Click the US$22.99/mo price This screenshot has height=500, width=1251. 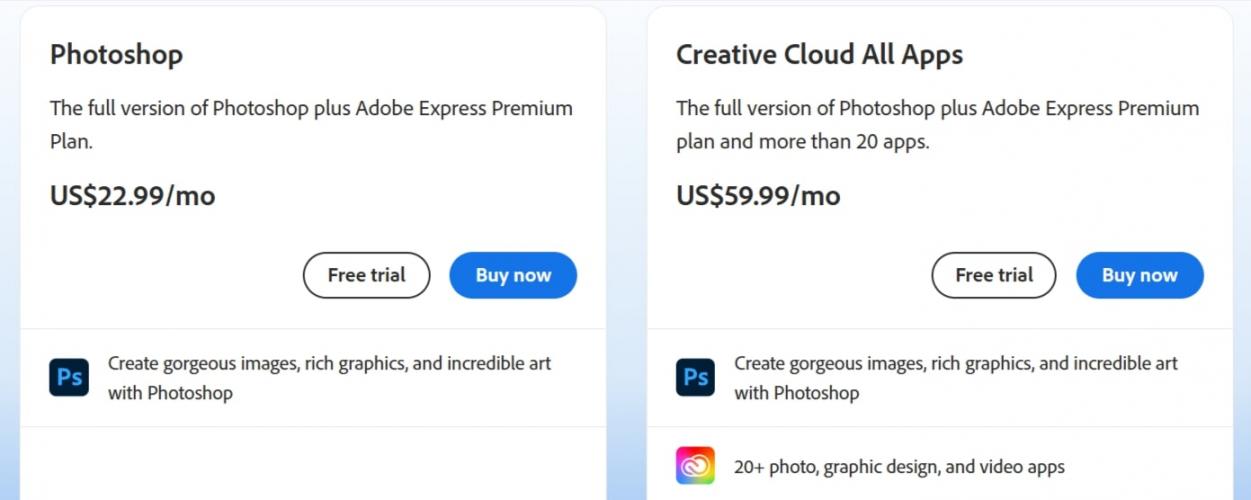click(133, 196)
